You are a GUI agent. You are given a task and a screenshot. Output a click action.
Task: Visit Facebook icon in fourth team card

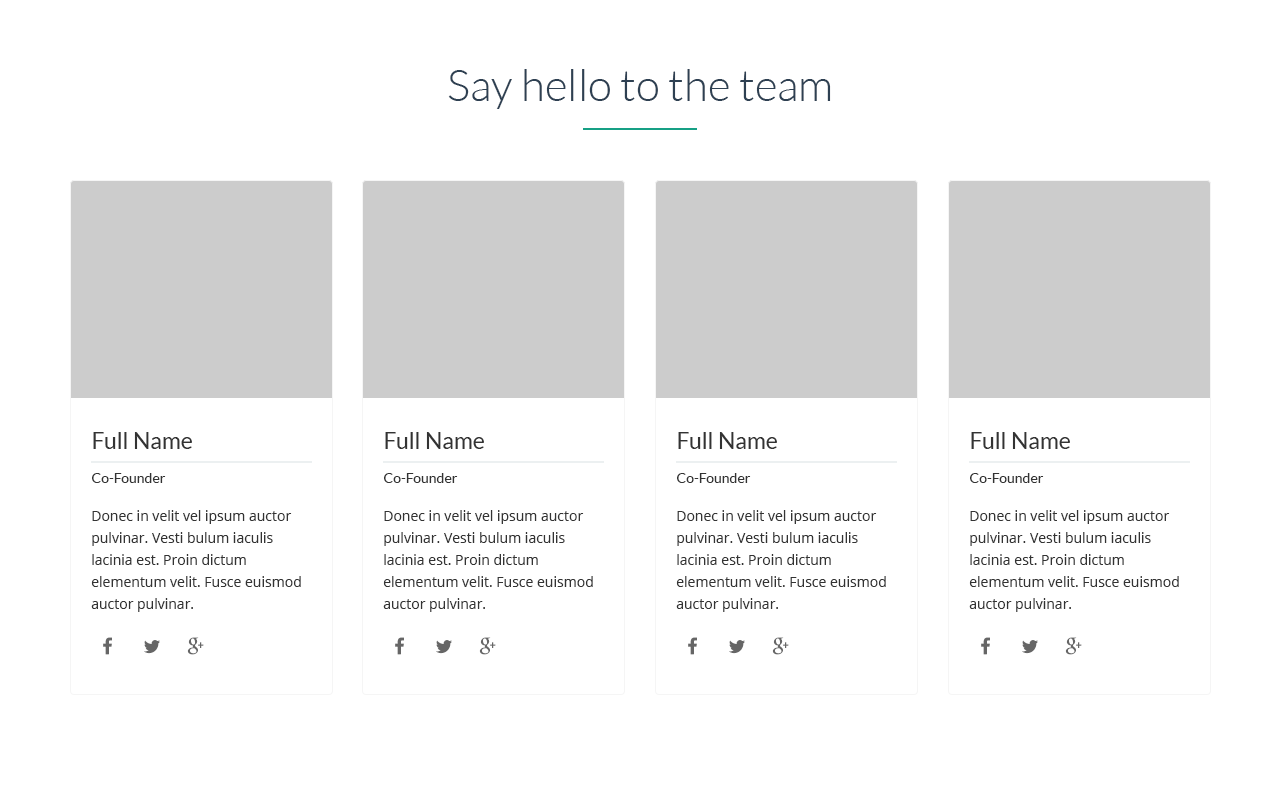[986, 646]
